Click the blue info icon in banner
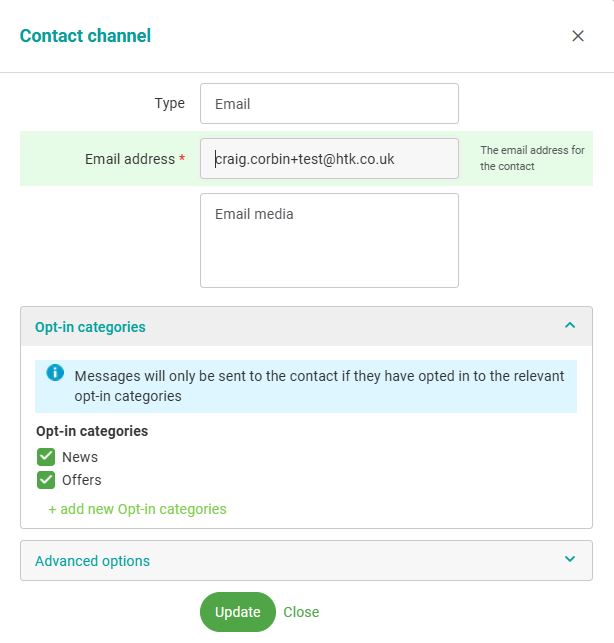The height and width of the screenshot is (643, 614). click(55, 373)
